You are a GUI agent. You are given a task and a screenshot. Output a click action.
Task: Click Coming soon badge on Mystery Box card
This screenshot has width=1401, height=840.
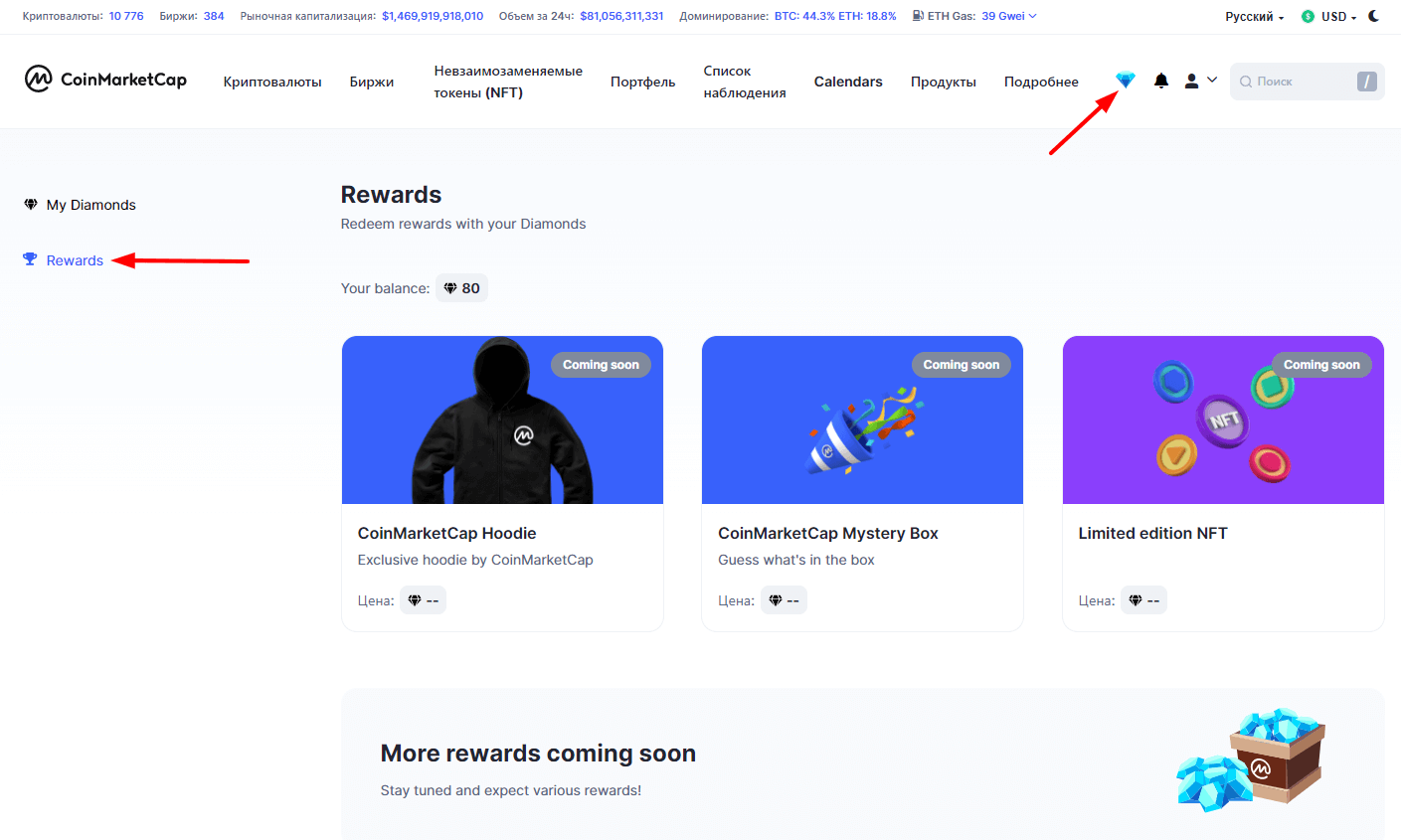[x=962, y=365]
